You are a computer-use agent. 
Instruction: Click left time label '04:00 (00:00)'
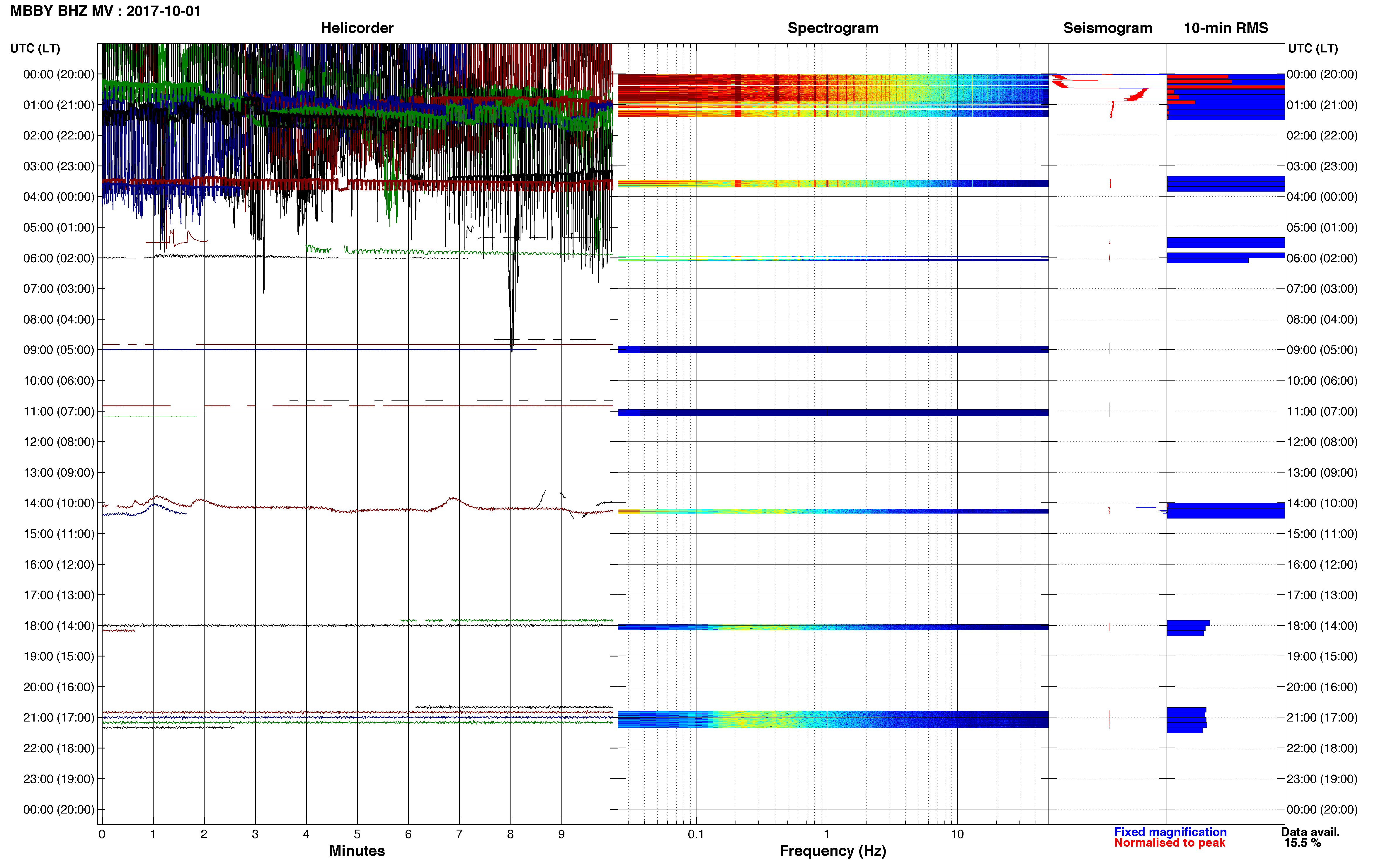pos(59,197)
